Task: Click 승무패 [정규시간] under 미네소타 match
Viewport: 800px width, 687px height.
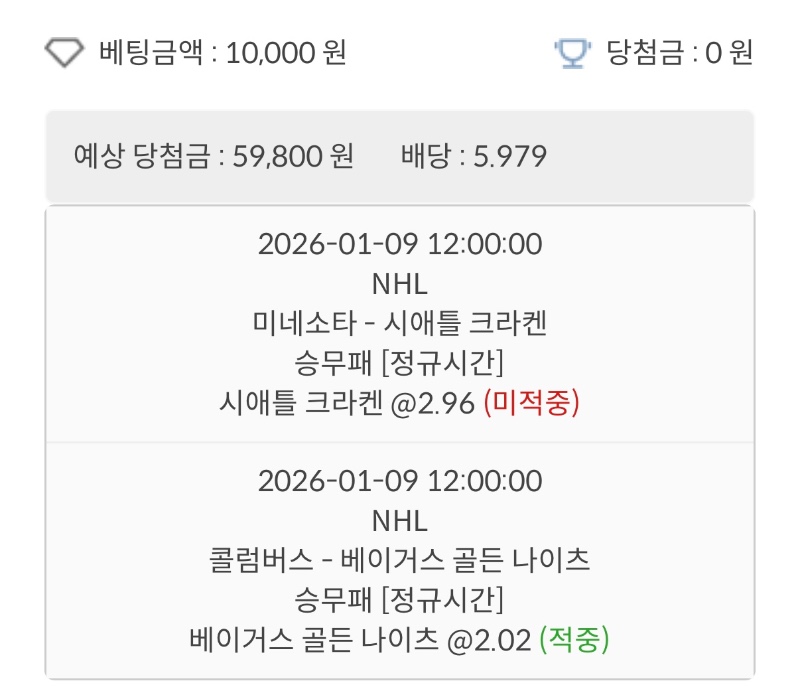Action: 399,363
